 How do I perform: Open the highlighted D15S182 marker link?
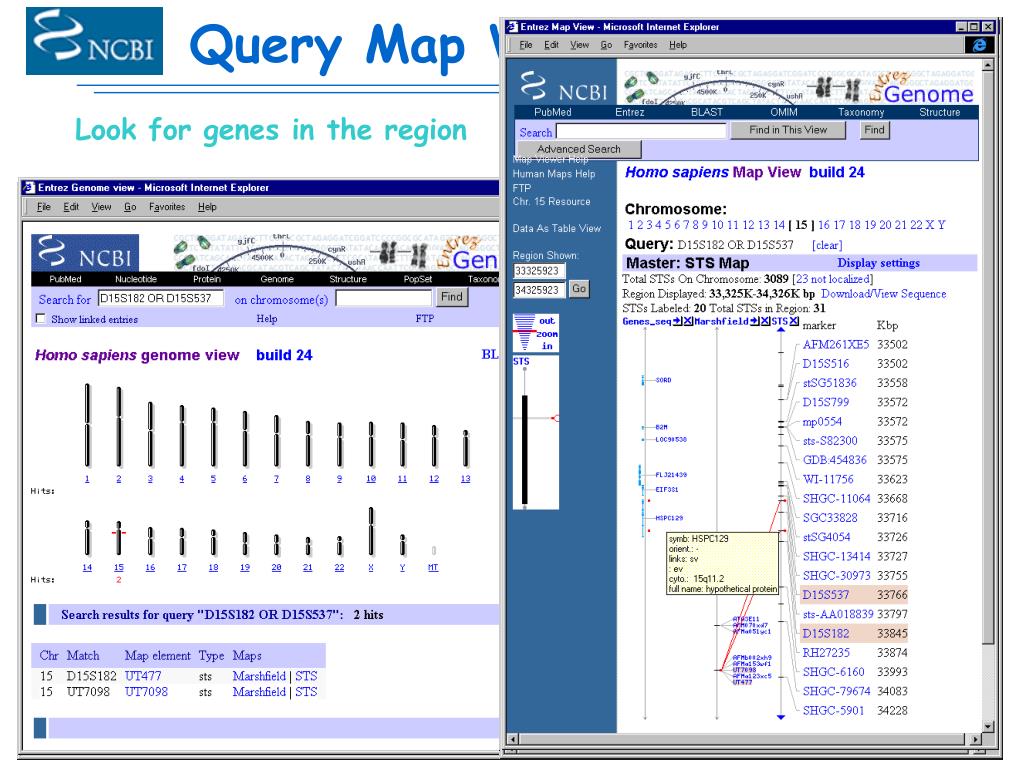825,633
